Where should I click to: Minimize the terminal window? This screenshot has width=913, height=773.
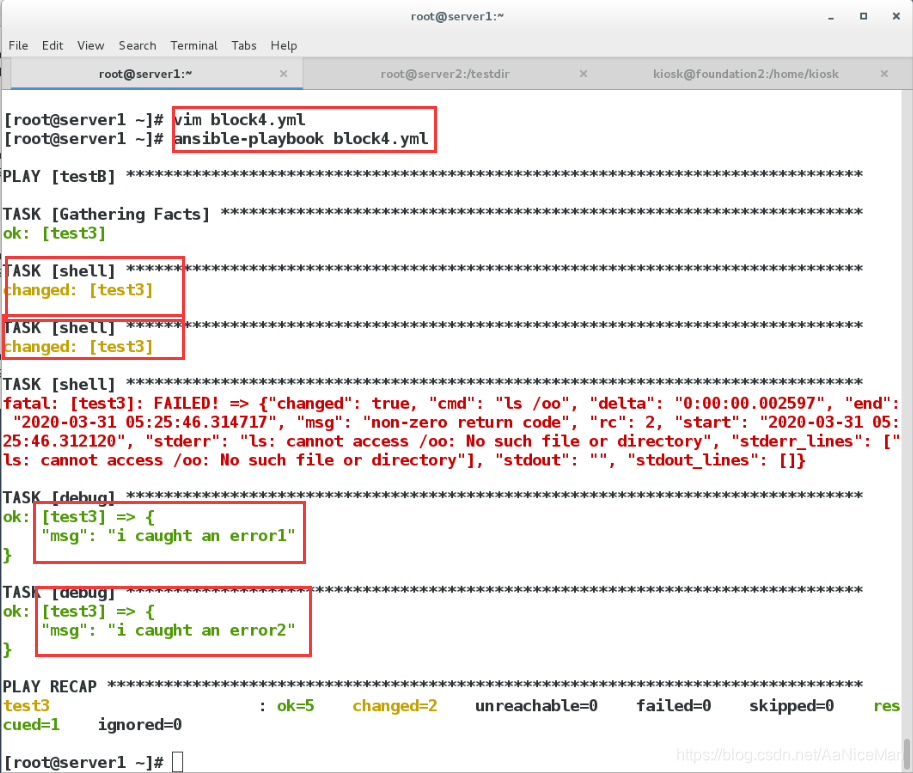(x=831, y=17)
